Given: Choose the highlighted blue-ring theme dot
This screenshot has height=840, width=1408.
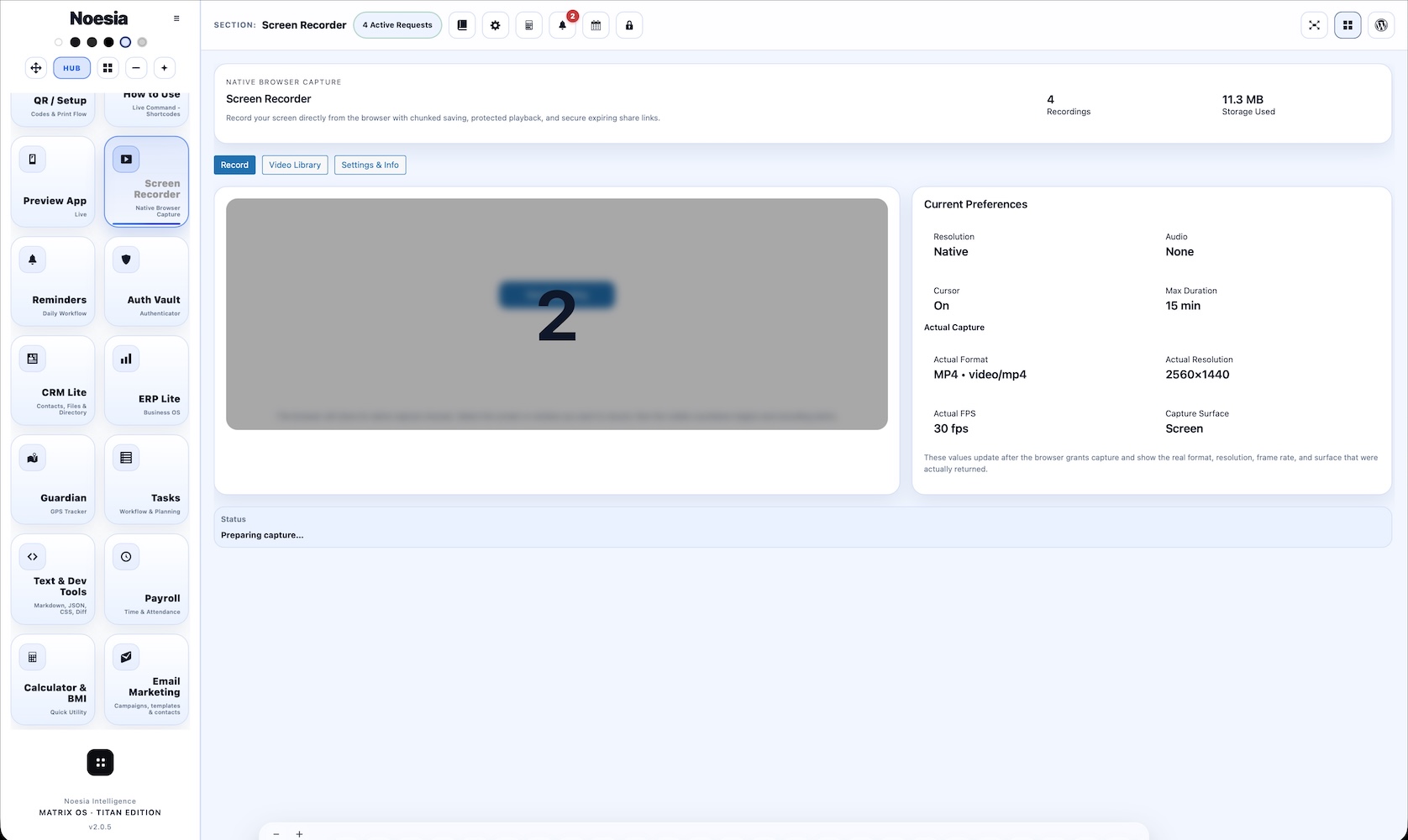Looking at the screenshot, I should pos(125,42).
